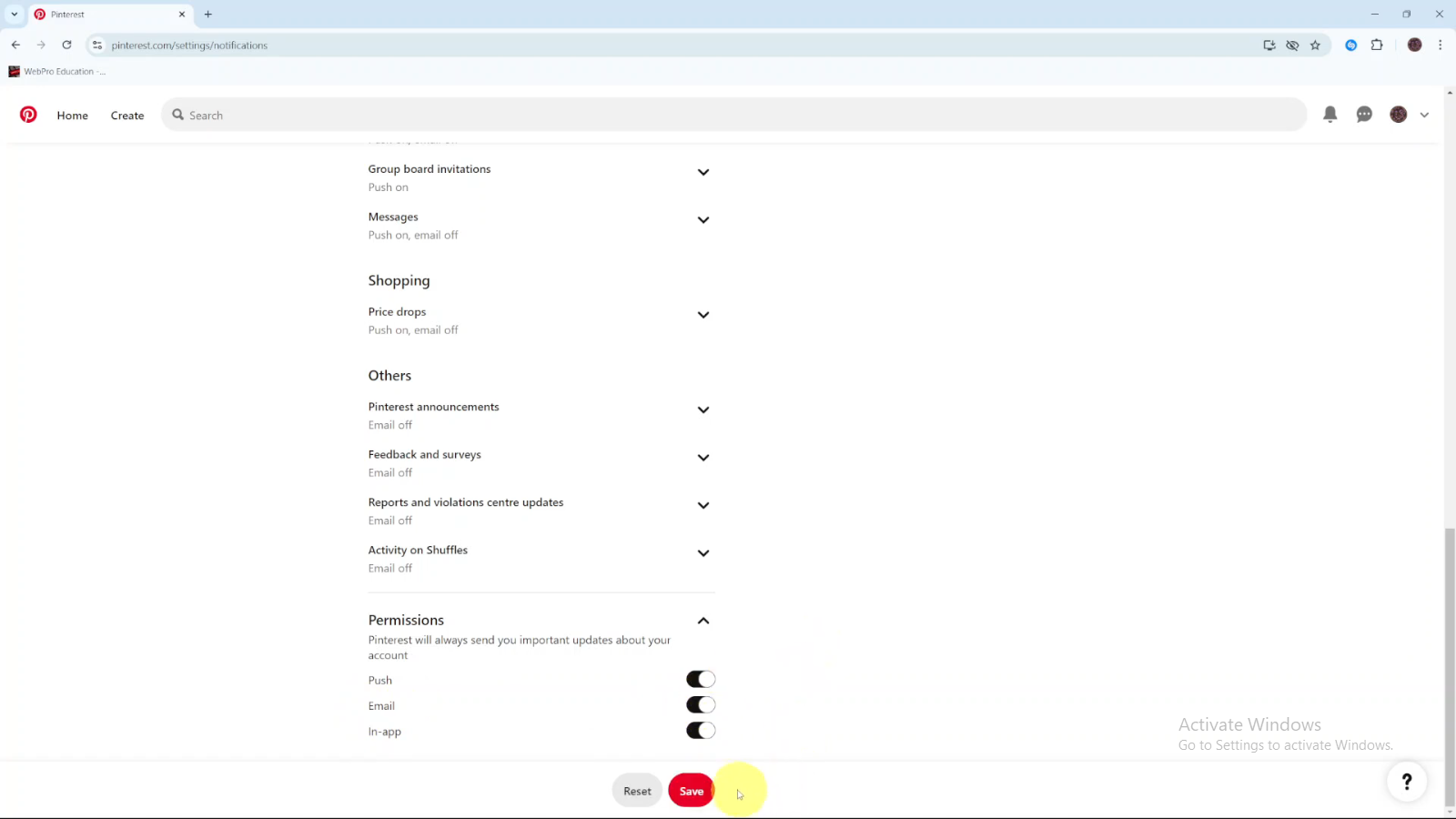Screen dimensions: 1456x819
Task: Toggle the Email permission switch
Action: 700,704
